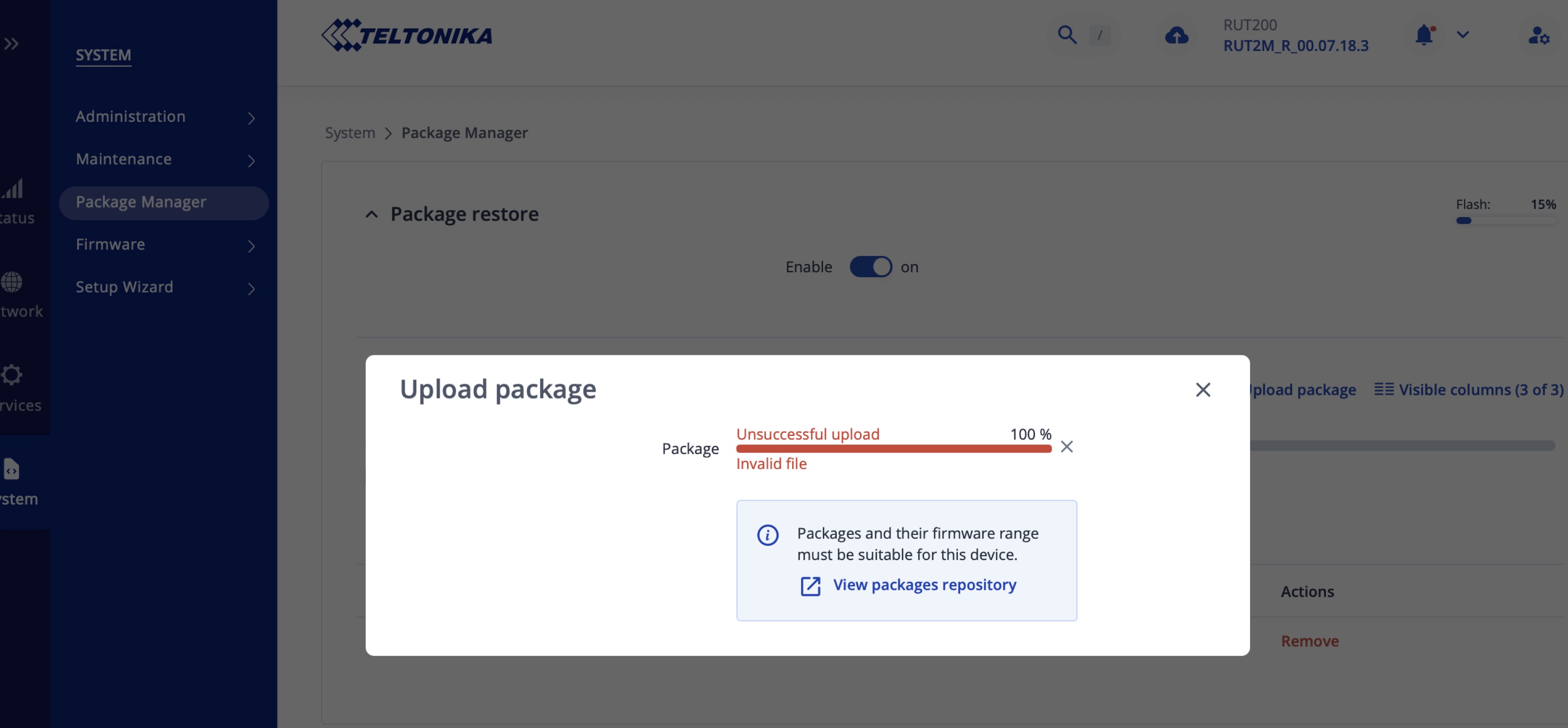Viewport: 1568px width, 728px height.
Task: Click the red Remove action
Action: click(x=1309, y=641)
